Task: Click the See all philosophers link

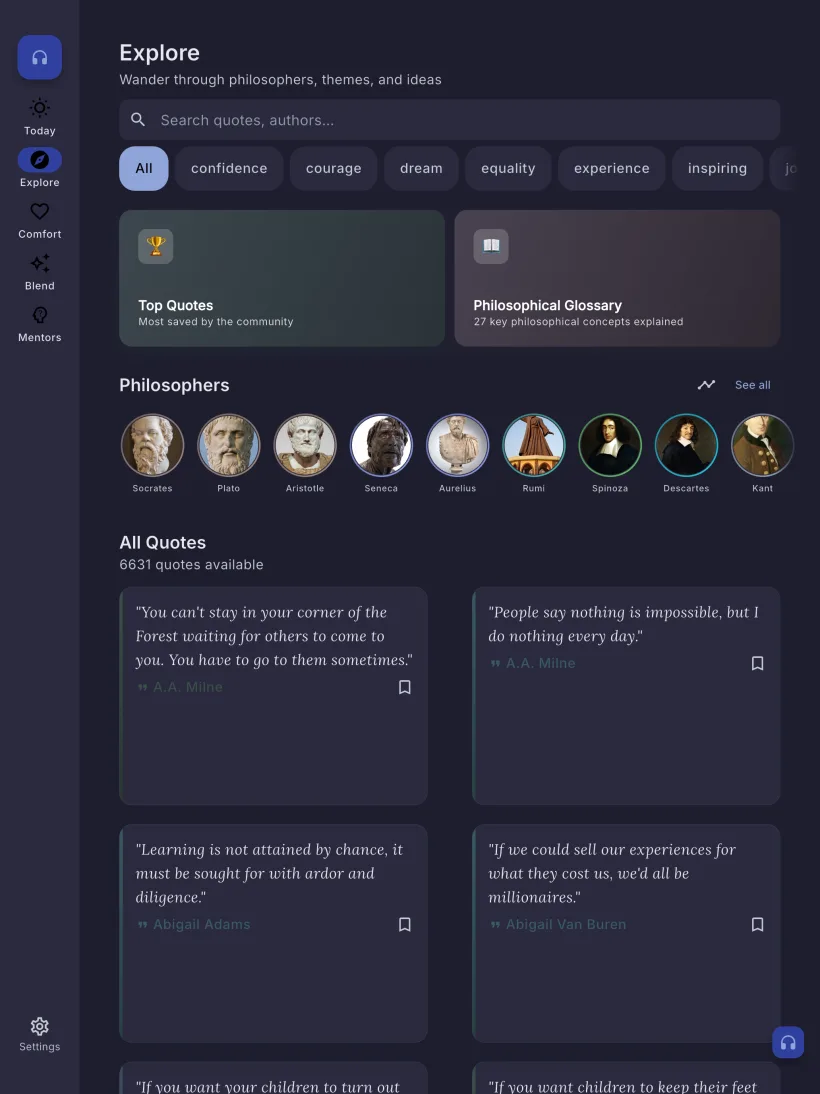Action: tap(752, 385)
